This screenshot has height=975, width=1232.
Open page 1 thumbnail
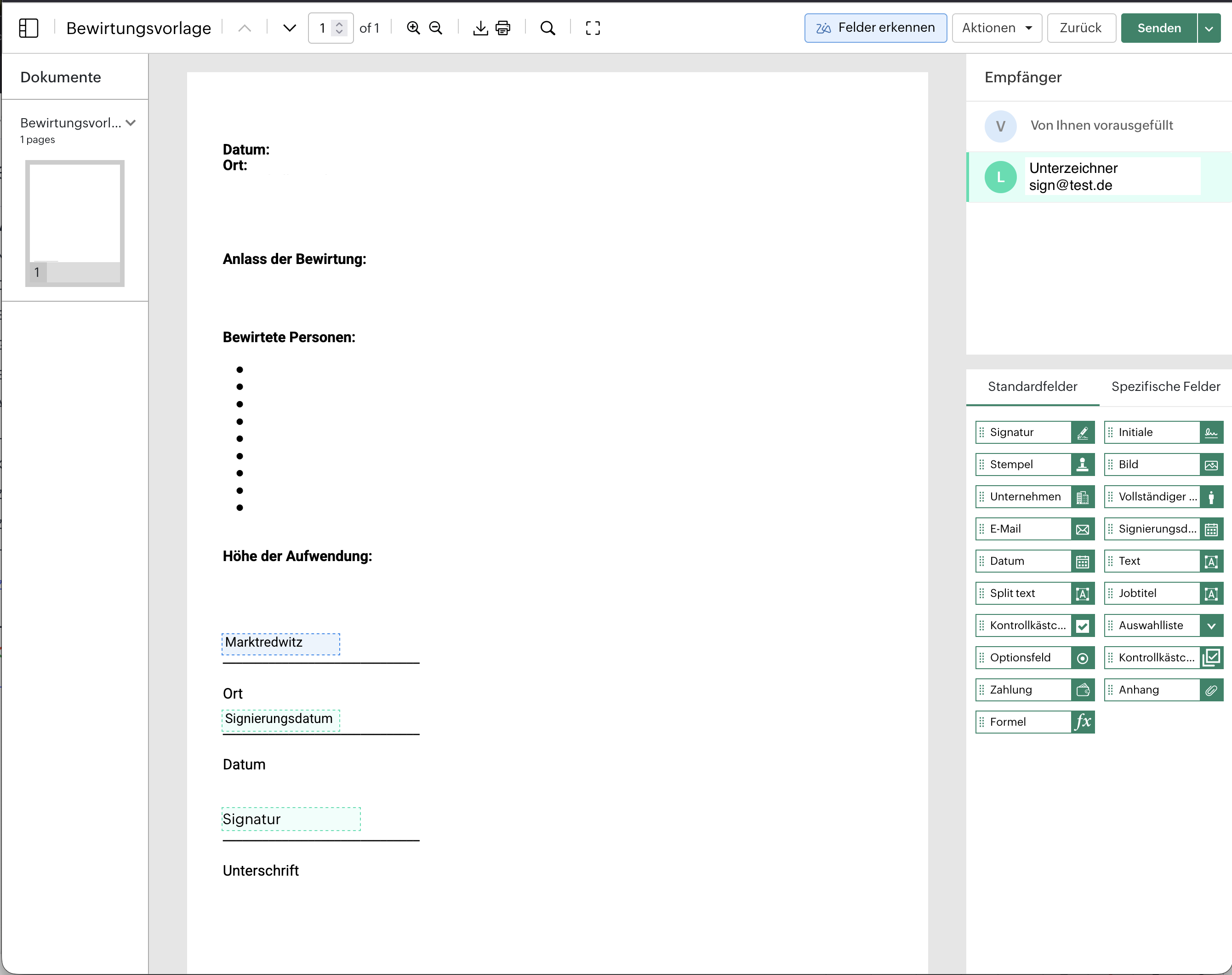click(x=75, y=223)
